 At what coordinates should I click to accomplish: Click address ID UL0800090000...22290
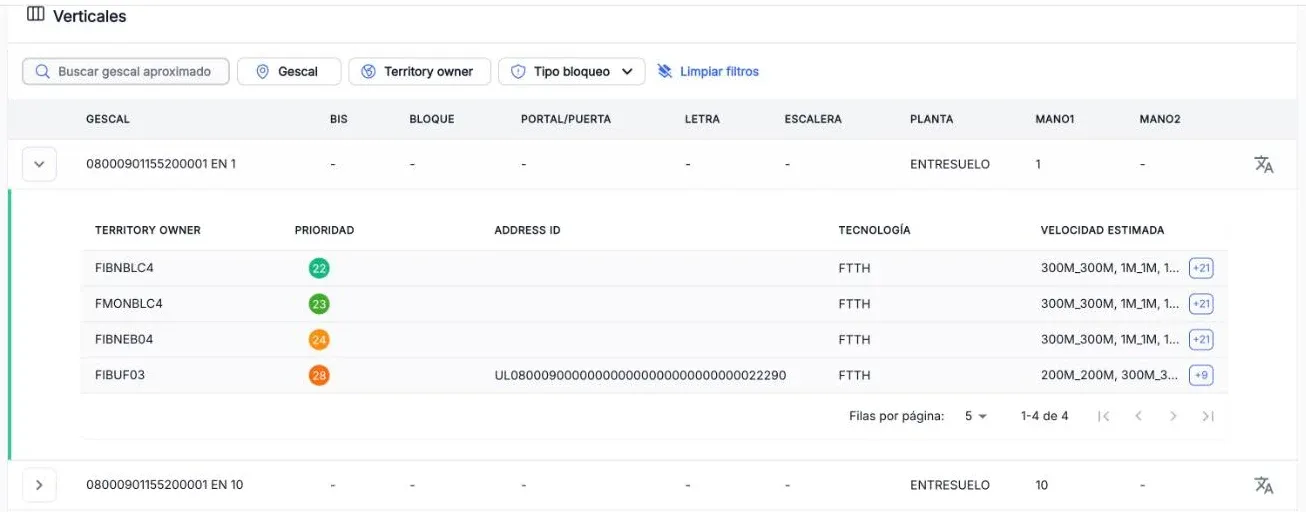click(x=640, y=376)
